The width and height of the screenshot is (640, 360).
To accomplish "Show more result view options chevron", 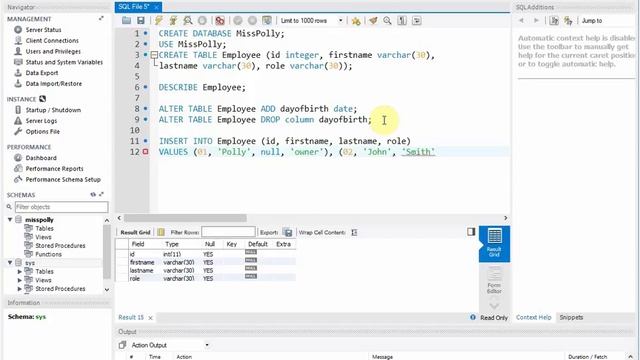I will coord(494,306).
